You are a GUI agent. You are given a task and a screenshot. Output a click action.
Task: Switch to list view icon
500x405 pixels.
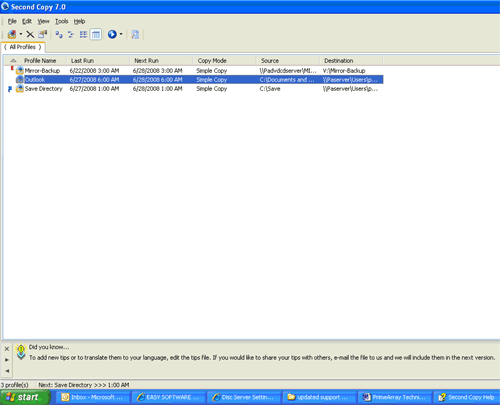(x=83, y=34)
